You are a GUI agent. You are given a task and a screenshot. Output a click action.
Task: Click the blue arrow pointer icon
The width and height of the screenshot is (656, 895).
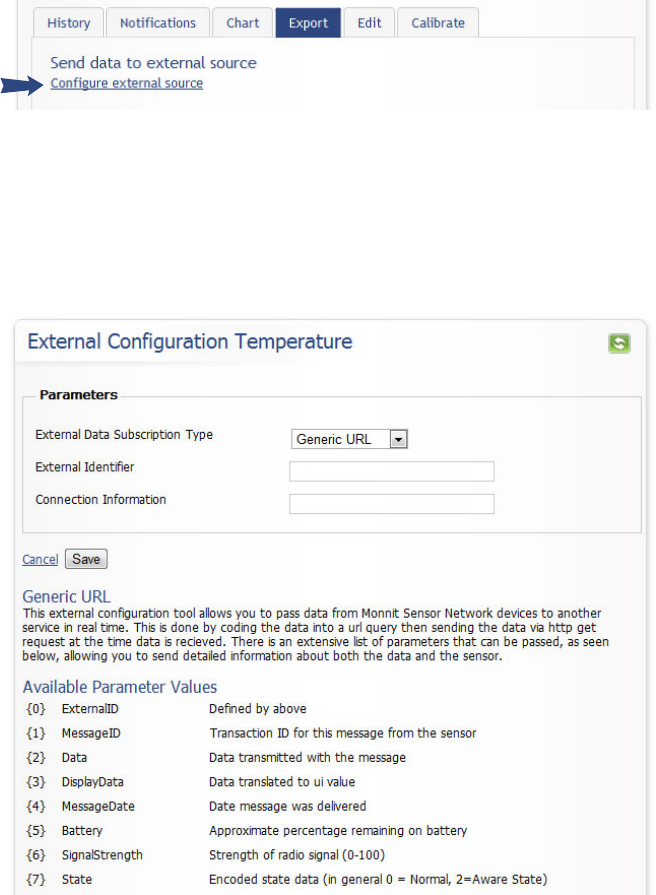24,86
